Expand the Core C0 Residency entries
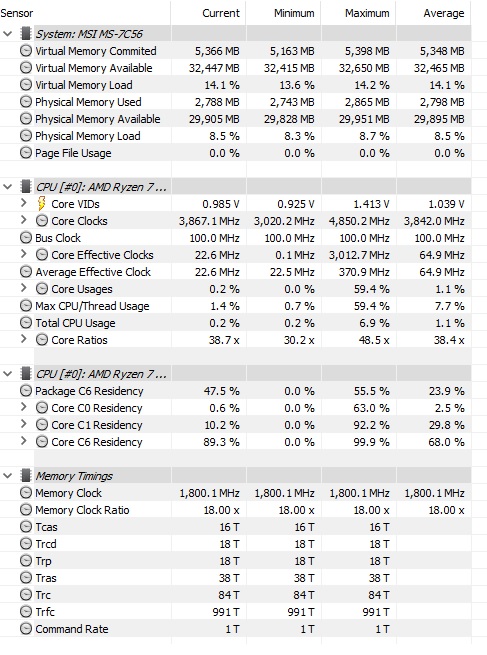This screenshot has height=655, width=487. 23,407
